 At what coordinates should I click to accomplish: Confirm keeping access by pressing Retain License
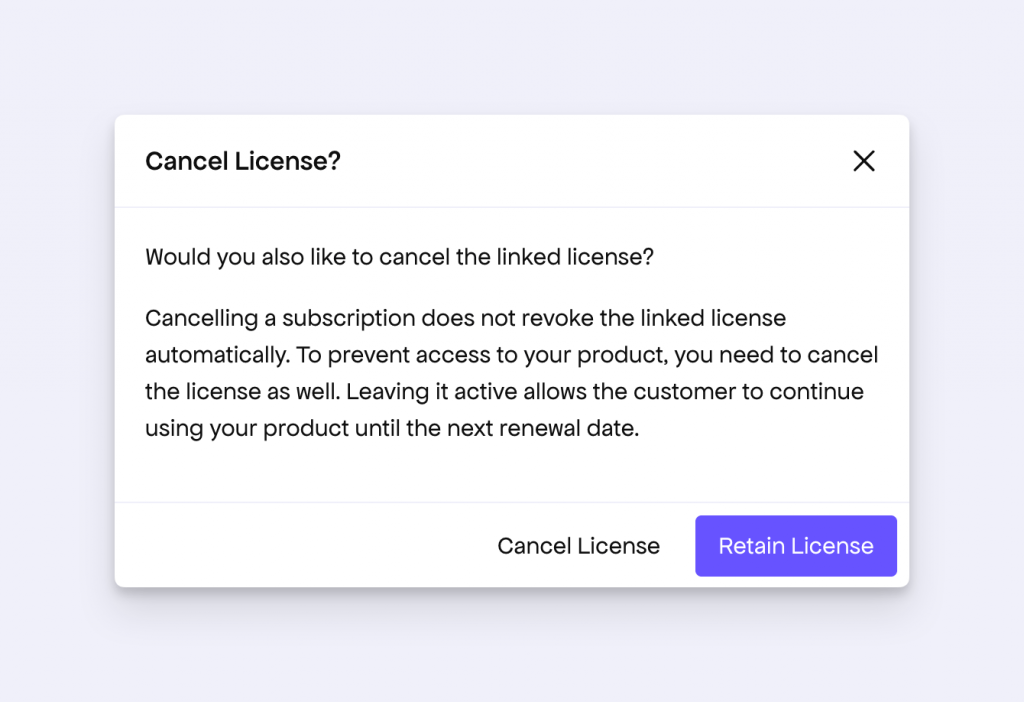[795, 546]
